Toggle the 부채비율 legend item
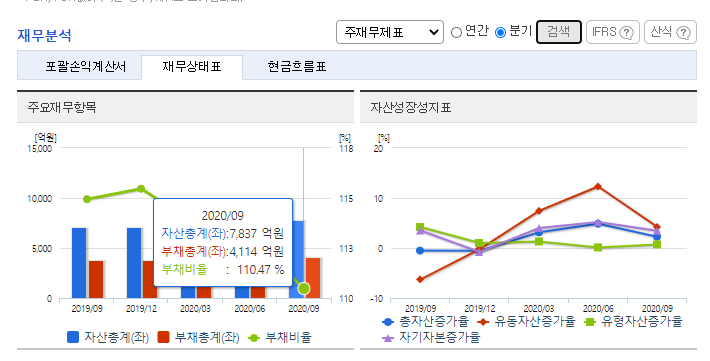The height and width of the screenshot is (361, 710). pos(280,337)
